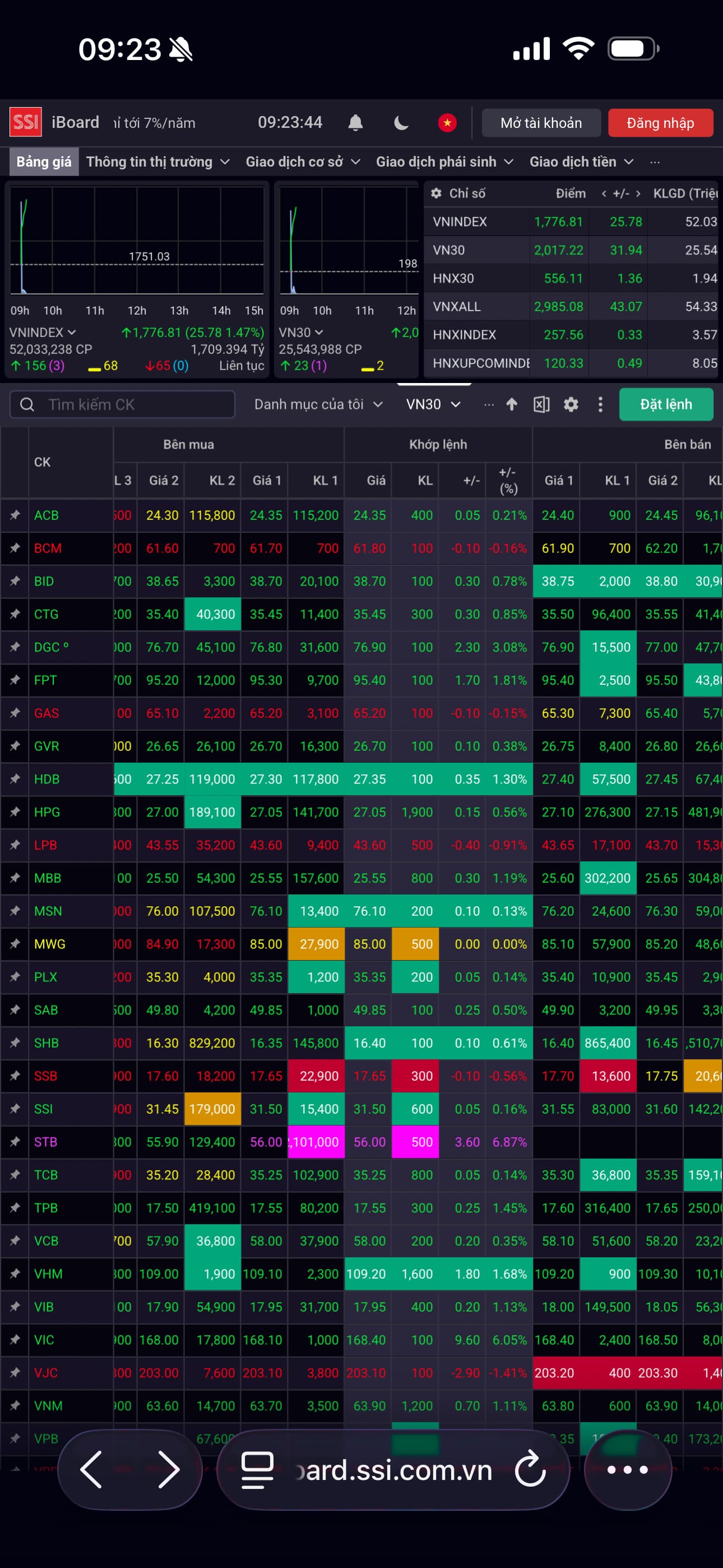Click the +/- (%) column header
Image resolution: width=723 pixels, height=1568 pixels.
(508, 480)
